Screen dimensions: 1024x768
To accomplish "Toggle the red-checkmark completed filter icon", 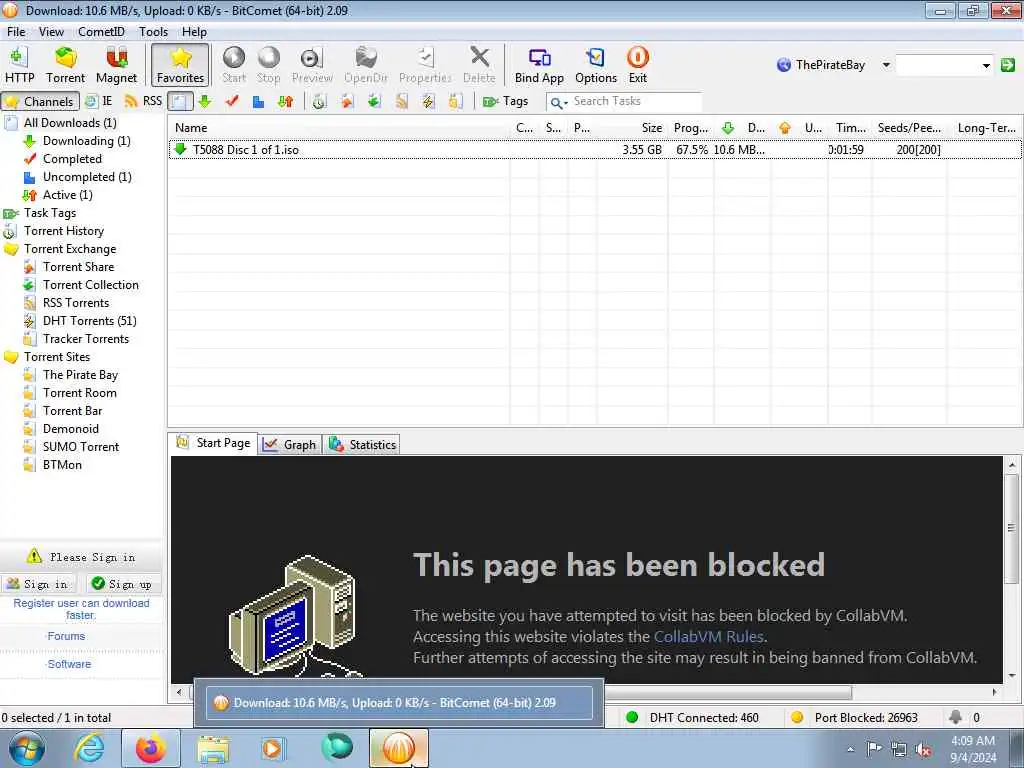I will (x=232, y=101).
